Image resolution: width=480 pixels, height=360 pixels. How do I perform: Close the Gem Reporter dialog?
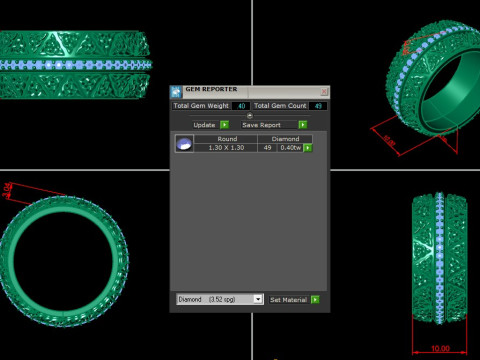(x=324, y=91)
